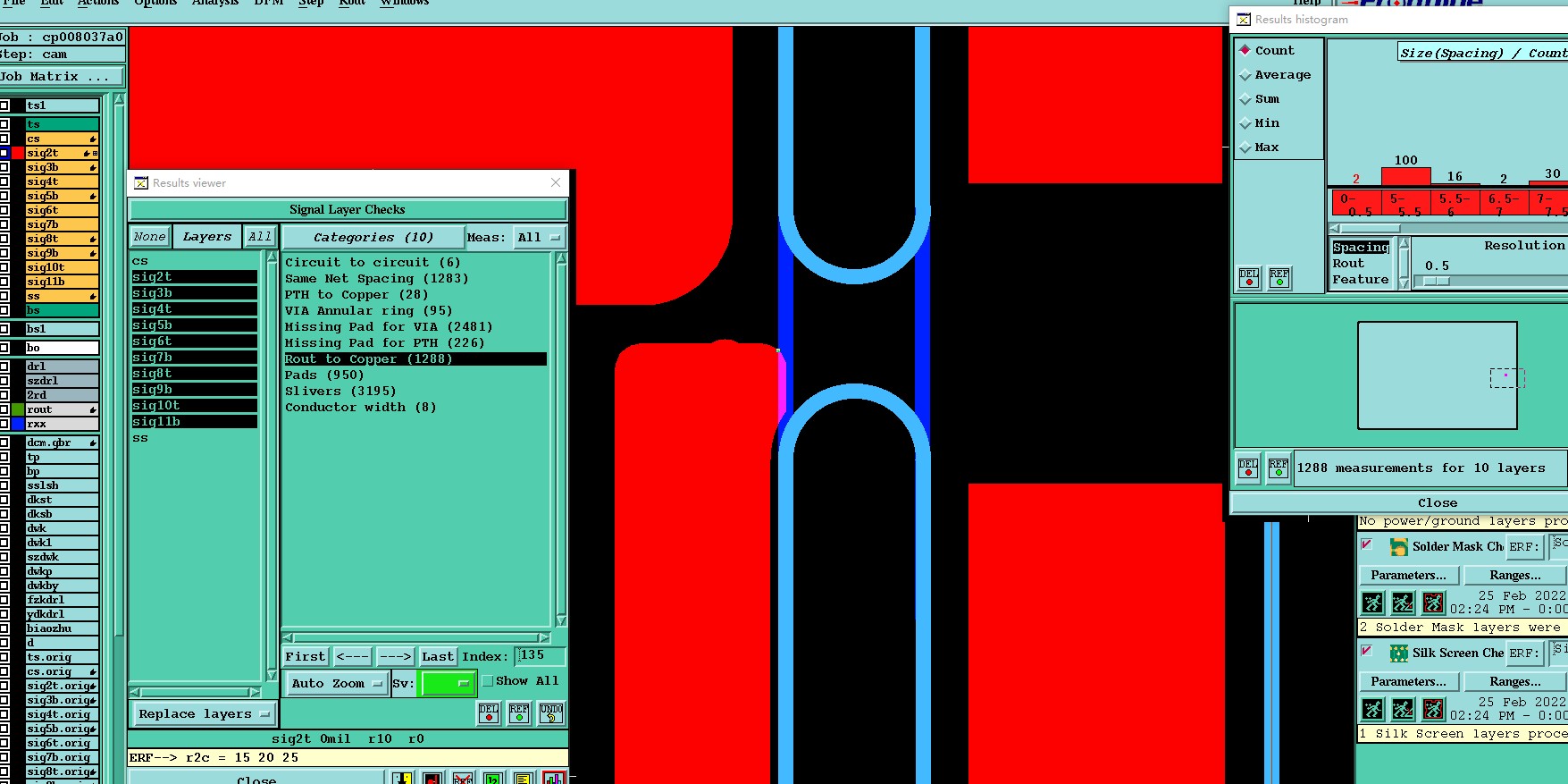The width and height of the screenshot is (1568, 784).
Task: Click histogram bar for 5-5.5 range
Action: 1405,176
